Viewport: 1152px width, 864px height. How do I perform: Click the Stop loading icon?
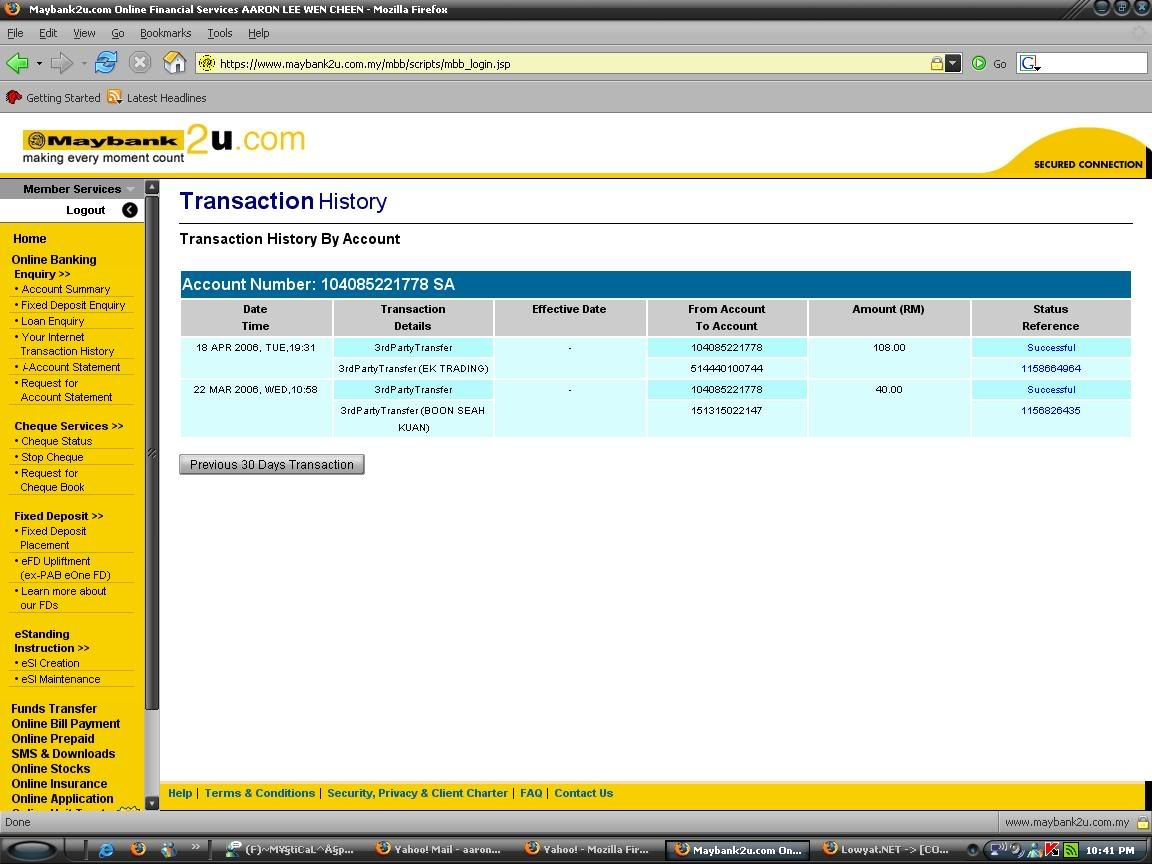click(x=140, y=63)
